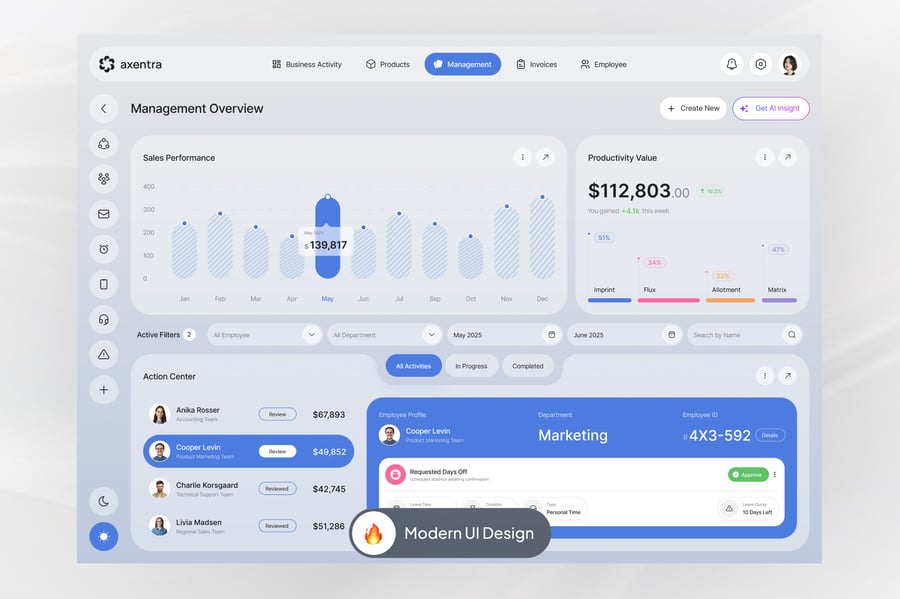
Task: Click the Create New button
Action: point(692,108)
